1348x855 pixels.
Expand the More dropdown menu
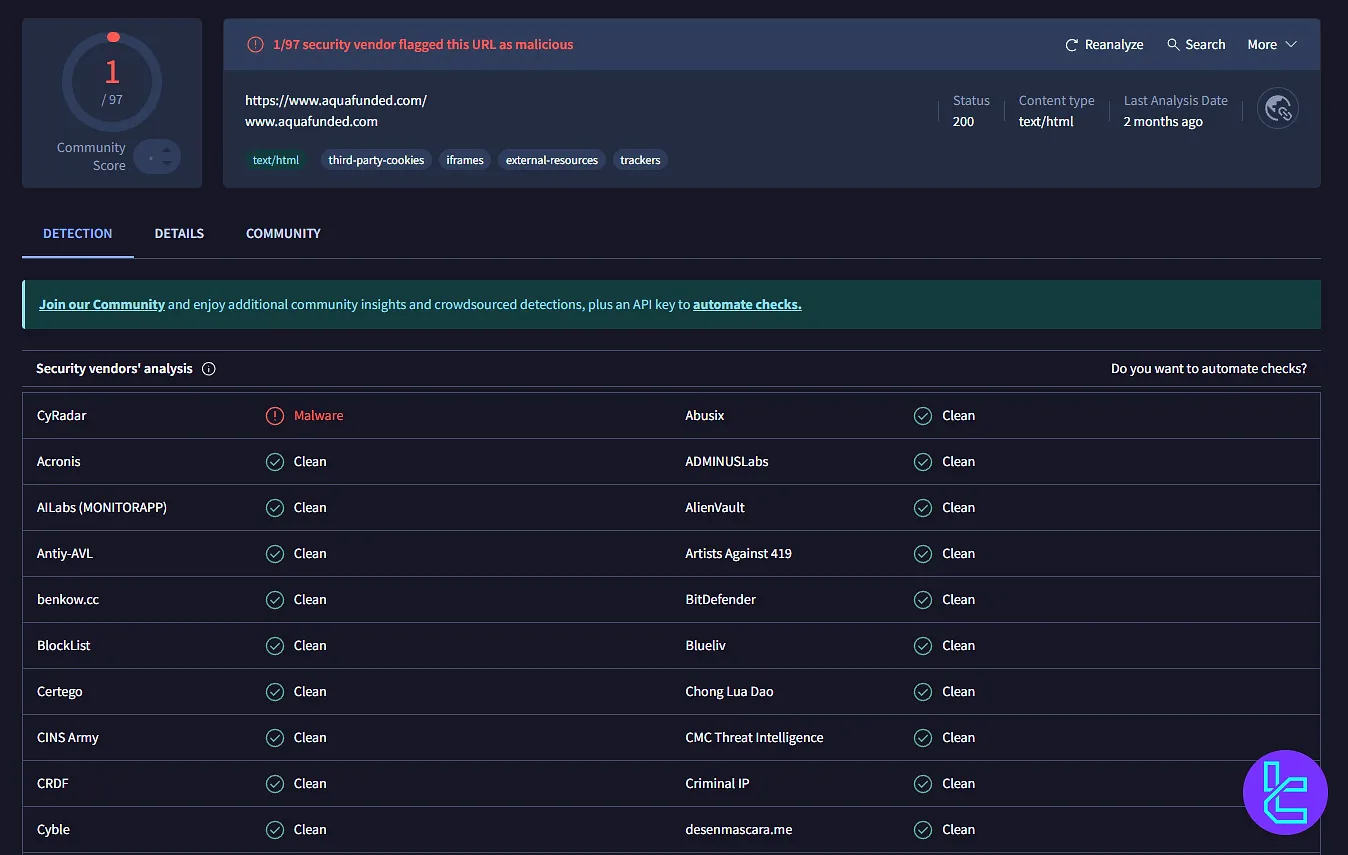pyautogui.click(x=1271, y=44)
